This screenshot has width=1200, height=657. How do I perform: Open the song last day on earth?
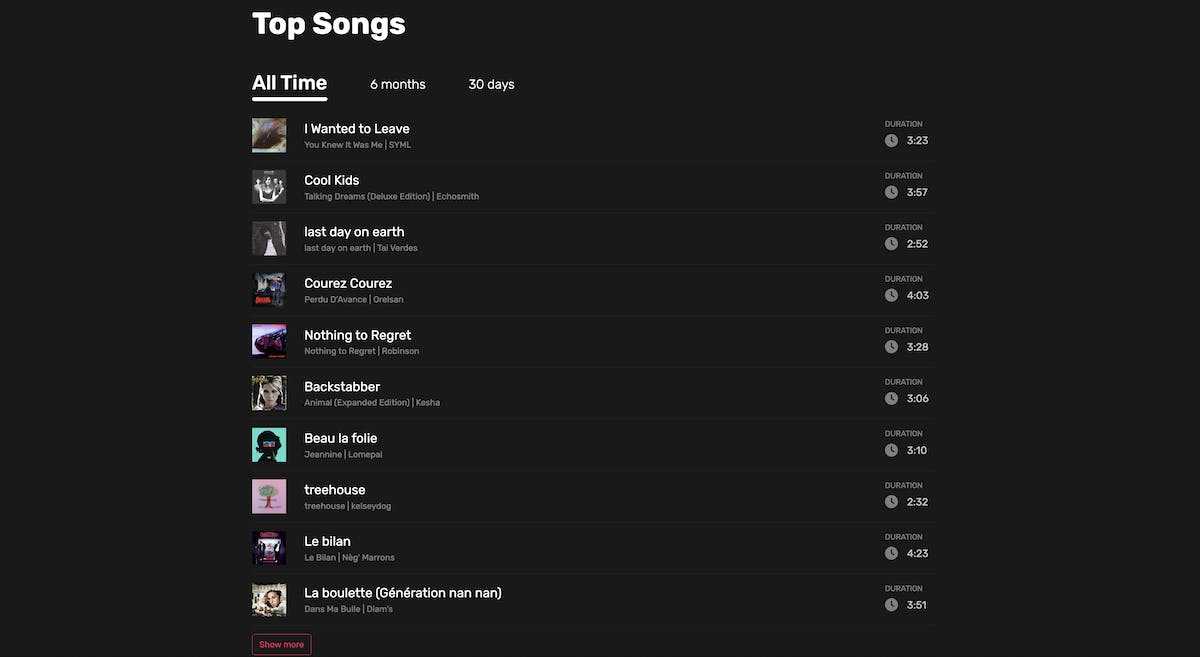(x=354, y=232)
